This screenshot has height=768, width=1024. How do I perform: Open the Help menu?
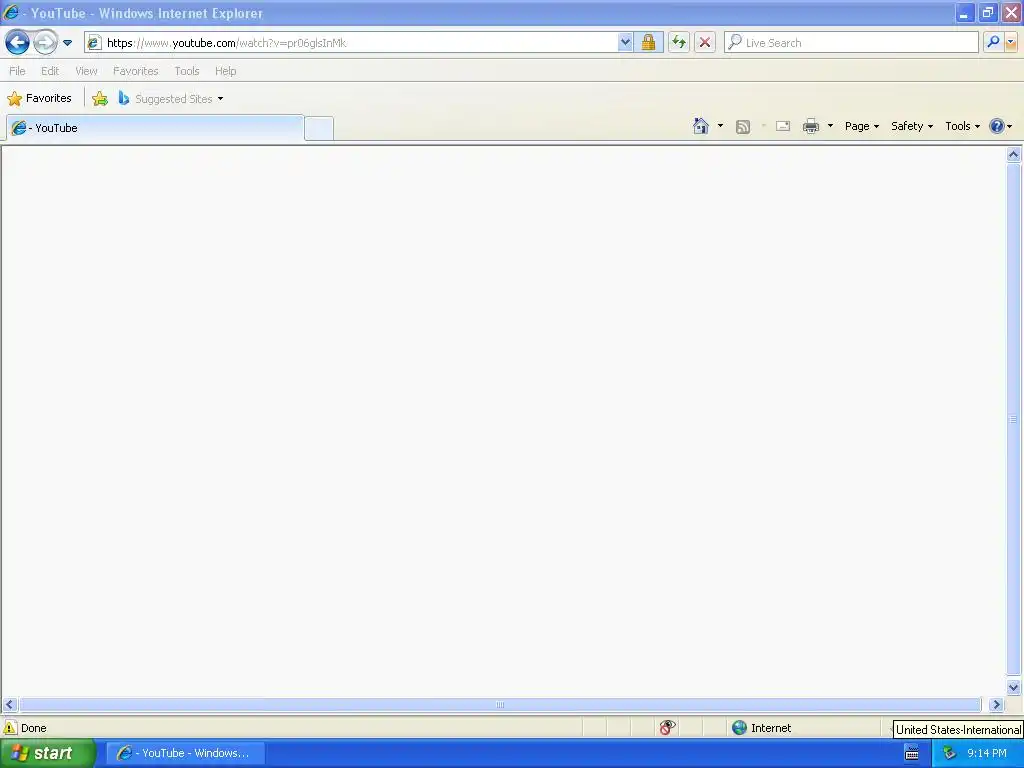[x=226, y=71]
